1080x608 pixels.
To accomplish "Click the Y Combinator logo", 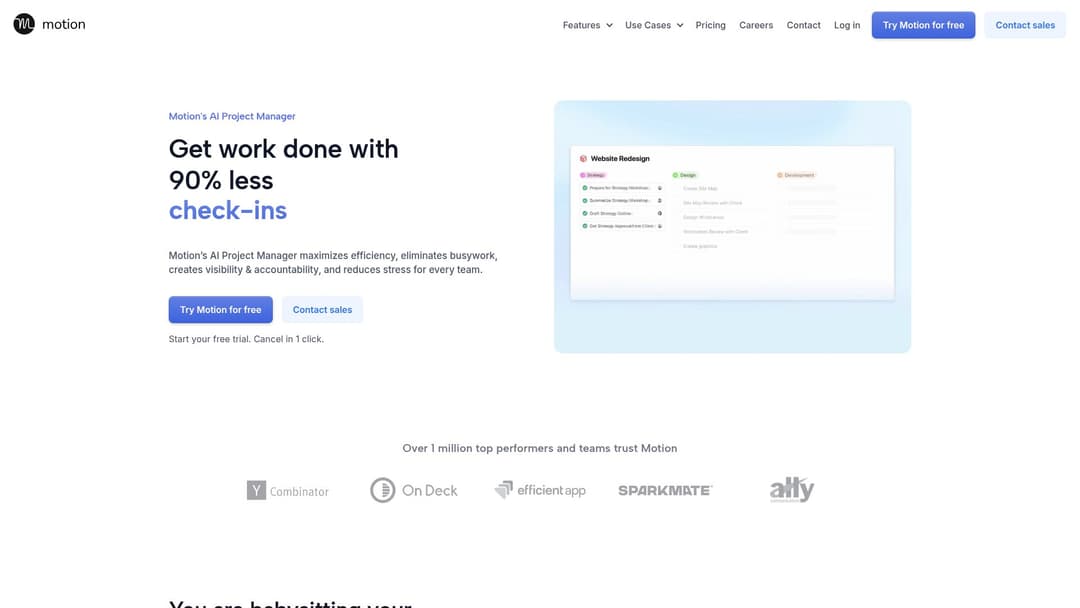I will tap(288, 490).
